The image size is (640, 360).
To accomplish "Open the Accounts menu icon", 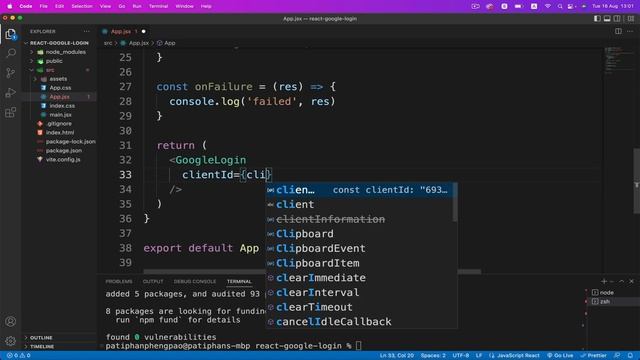I will pos(11,321).
